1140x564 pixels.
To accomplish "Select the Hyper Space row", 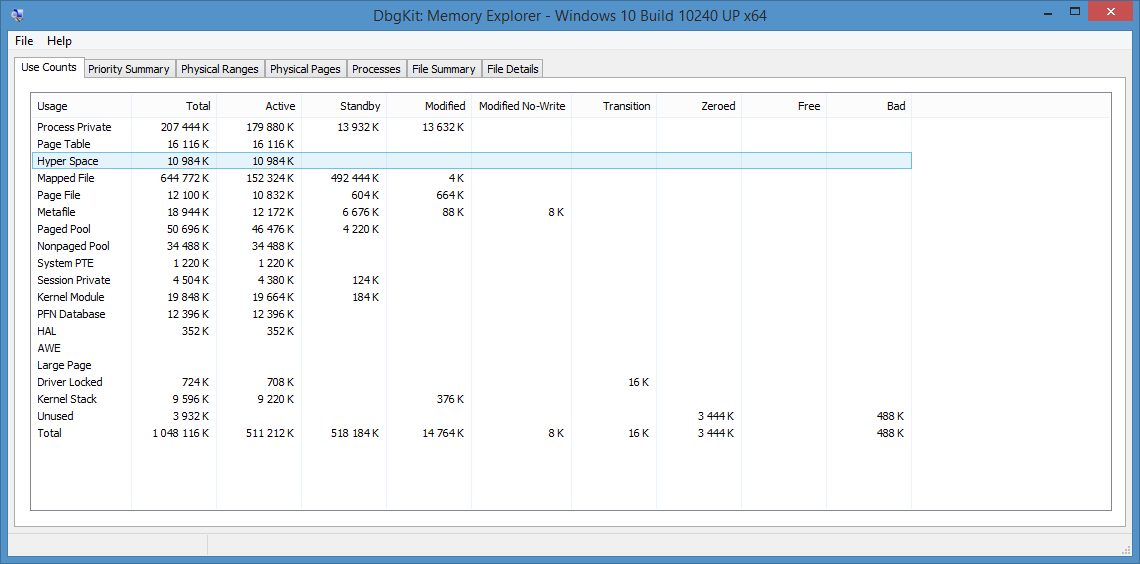I will point(472,161).
